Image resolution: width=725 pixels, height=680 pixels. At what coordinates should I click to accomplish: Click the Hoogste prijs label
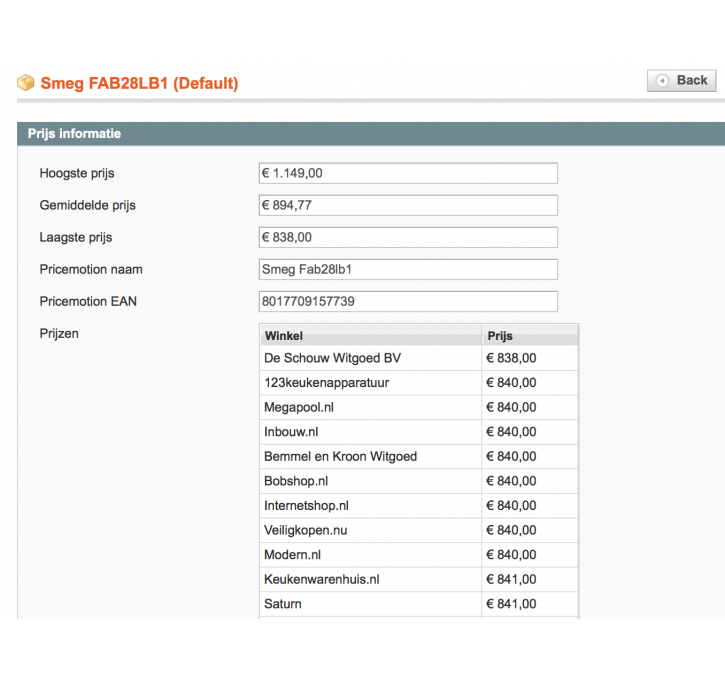(77, 173)
